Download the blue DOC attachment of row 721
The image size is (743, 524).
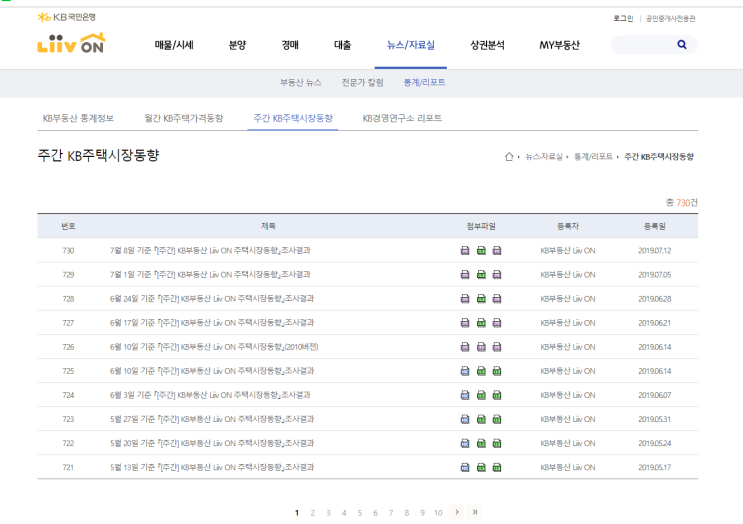click(x=465, y=468)
